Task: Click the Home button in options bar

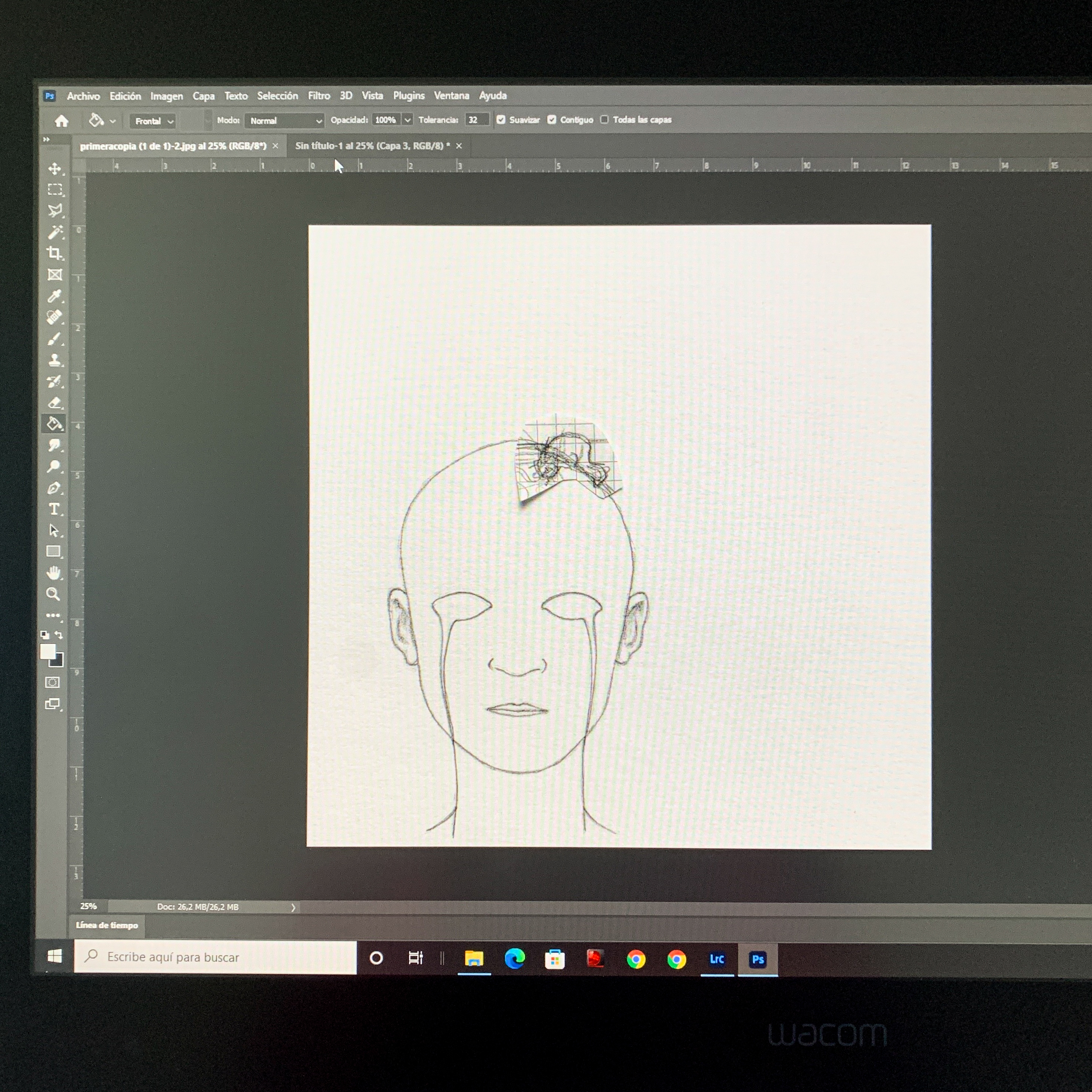Action: click(61, 121)
